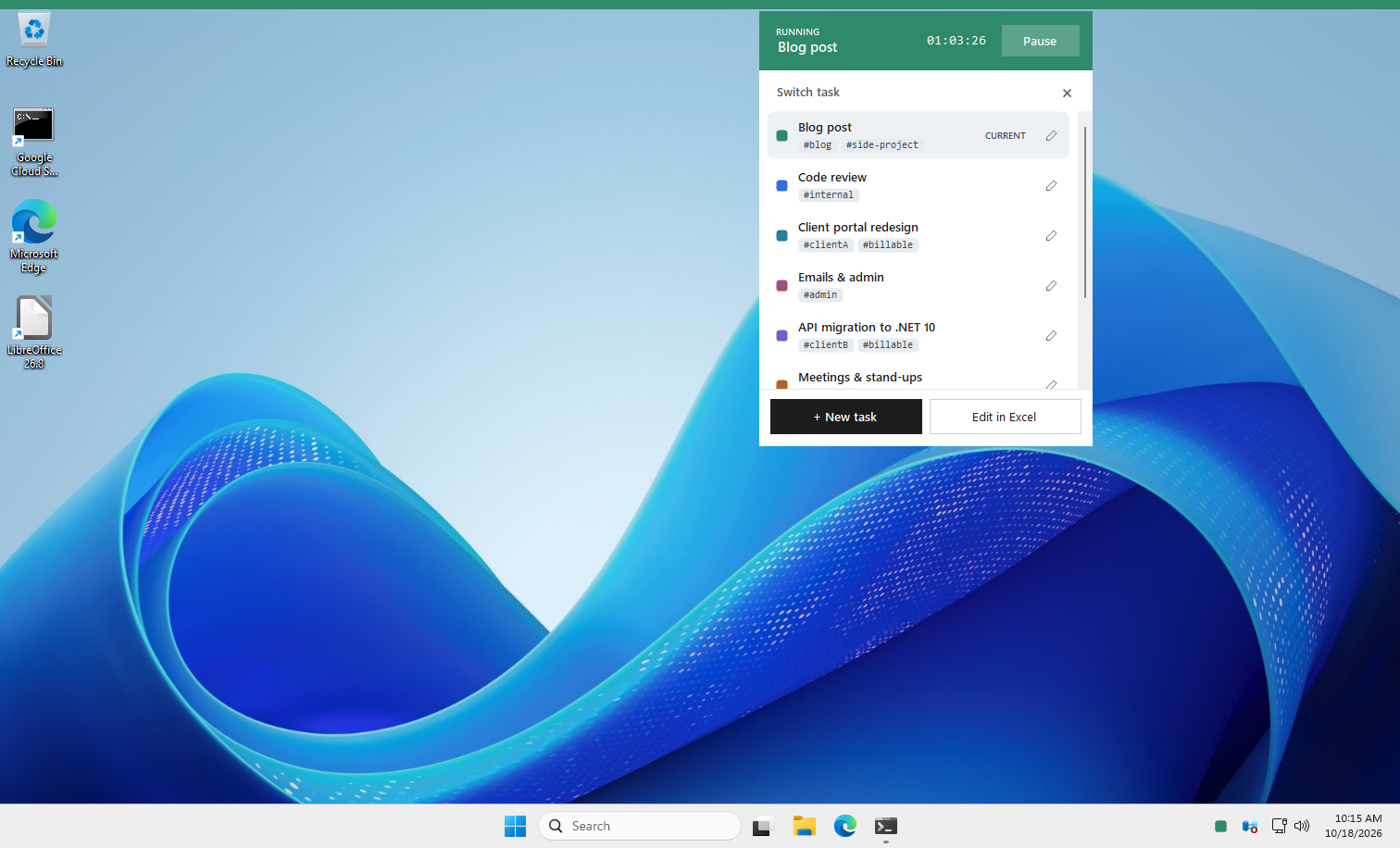Viewport: 1400px width, 848px height.
Task: Launch Microsoft Edge from the taskbar
Action: (x=845, y=826)
